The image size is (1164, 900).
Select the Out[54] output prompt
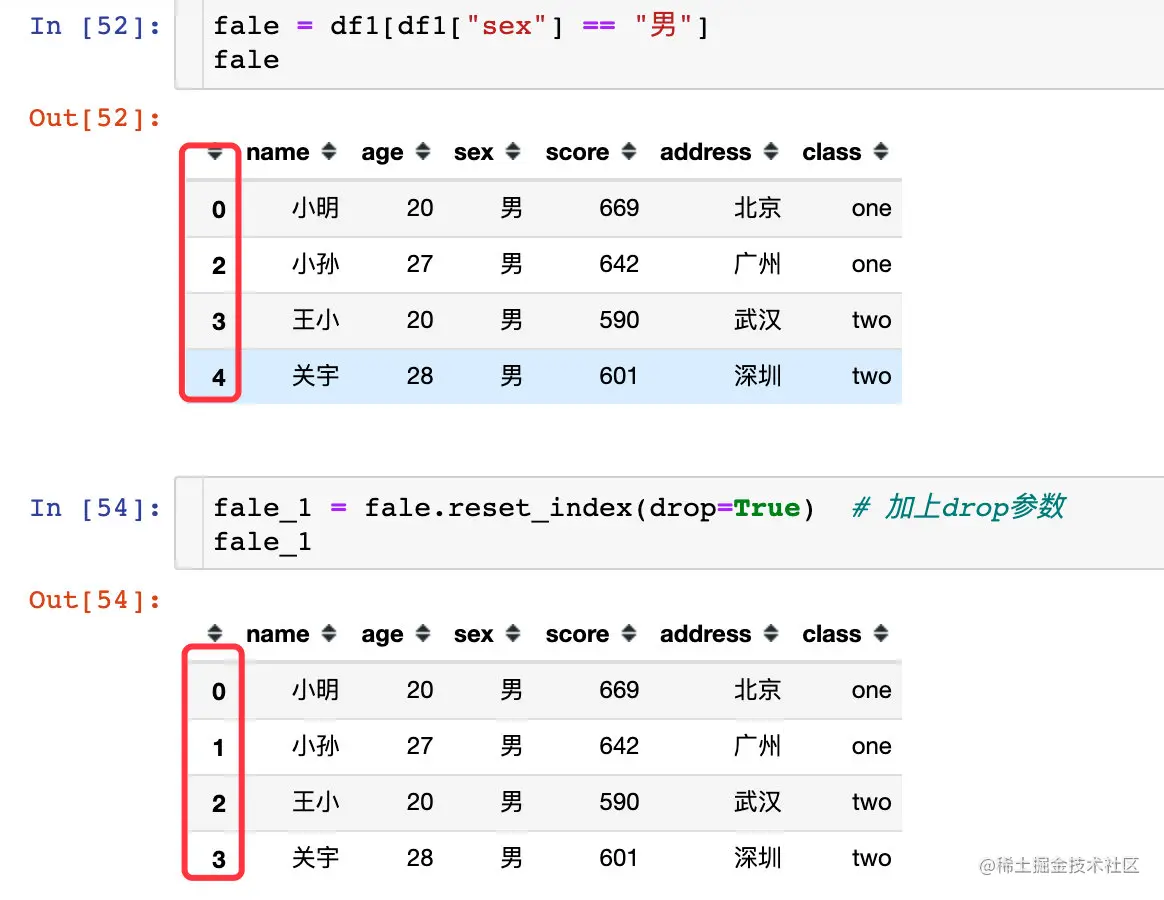95,600
